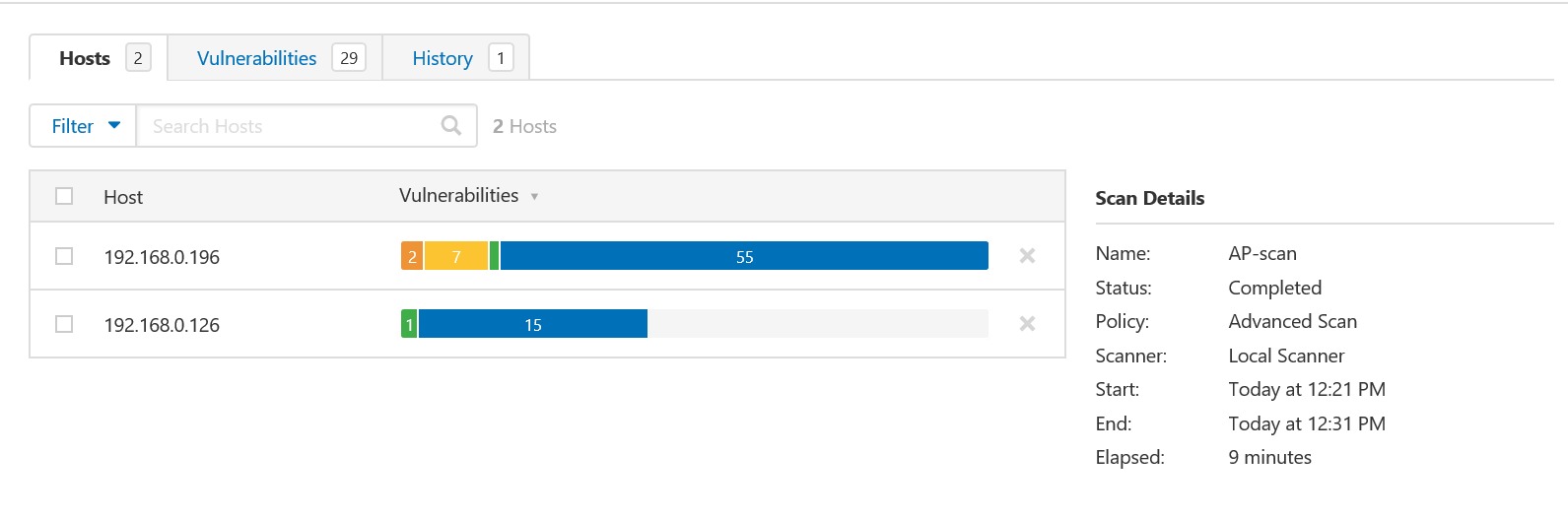The height and width of the screenshot is (519, 1568).
Task: Click the Vulnerabilities column sort arrow
Action: (534, 197)
